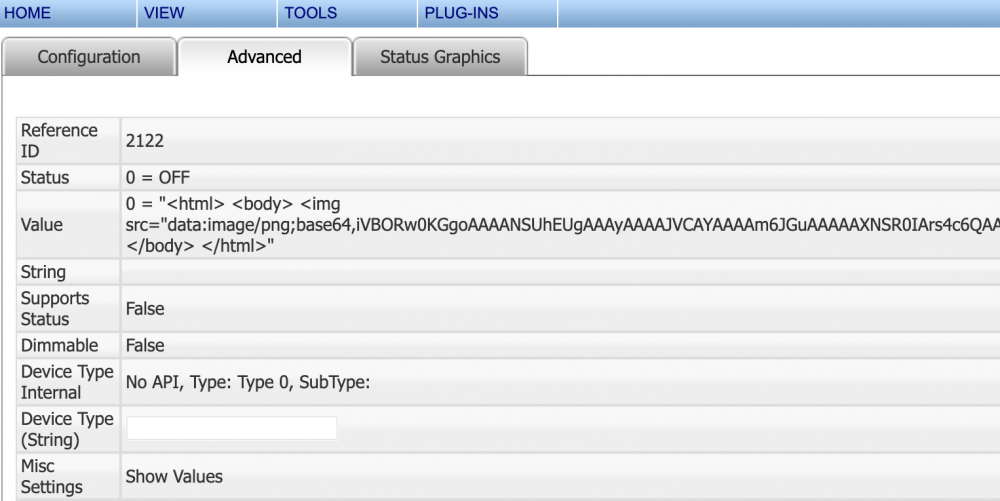This screenshot has height=501, width=1000.
Task: Click the base64 image HTML value text
Action: click(560, 225)
